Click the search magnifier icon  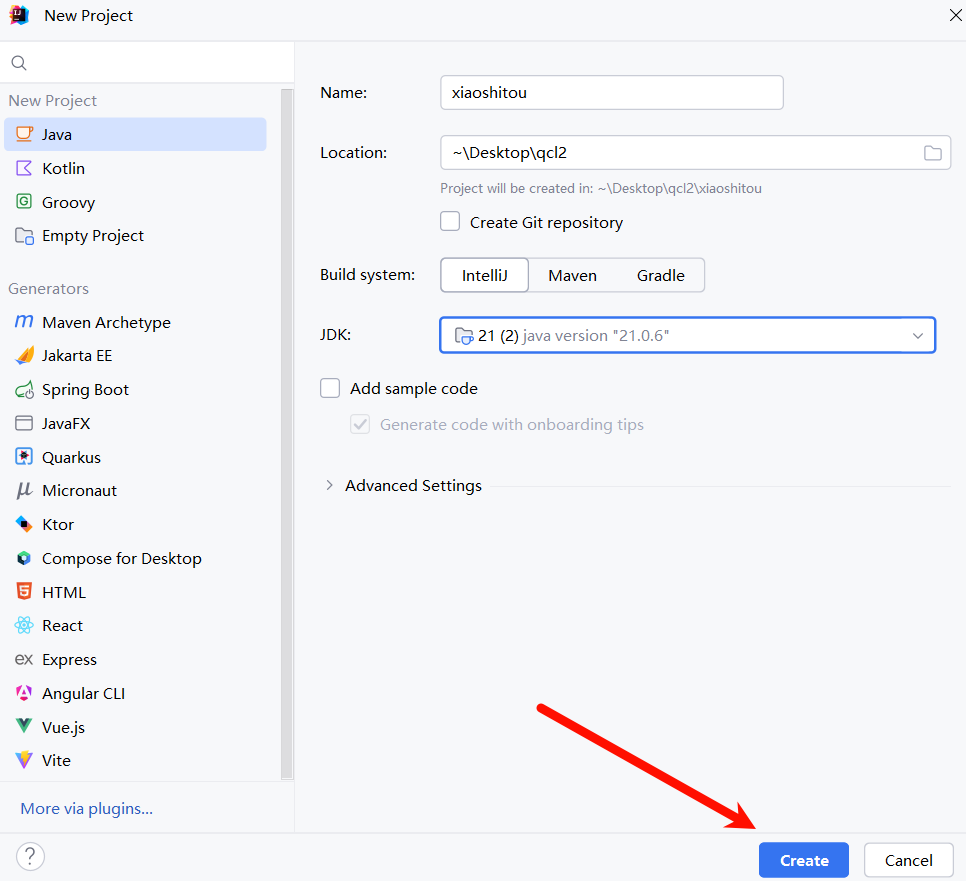pos(19,63)
